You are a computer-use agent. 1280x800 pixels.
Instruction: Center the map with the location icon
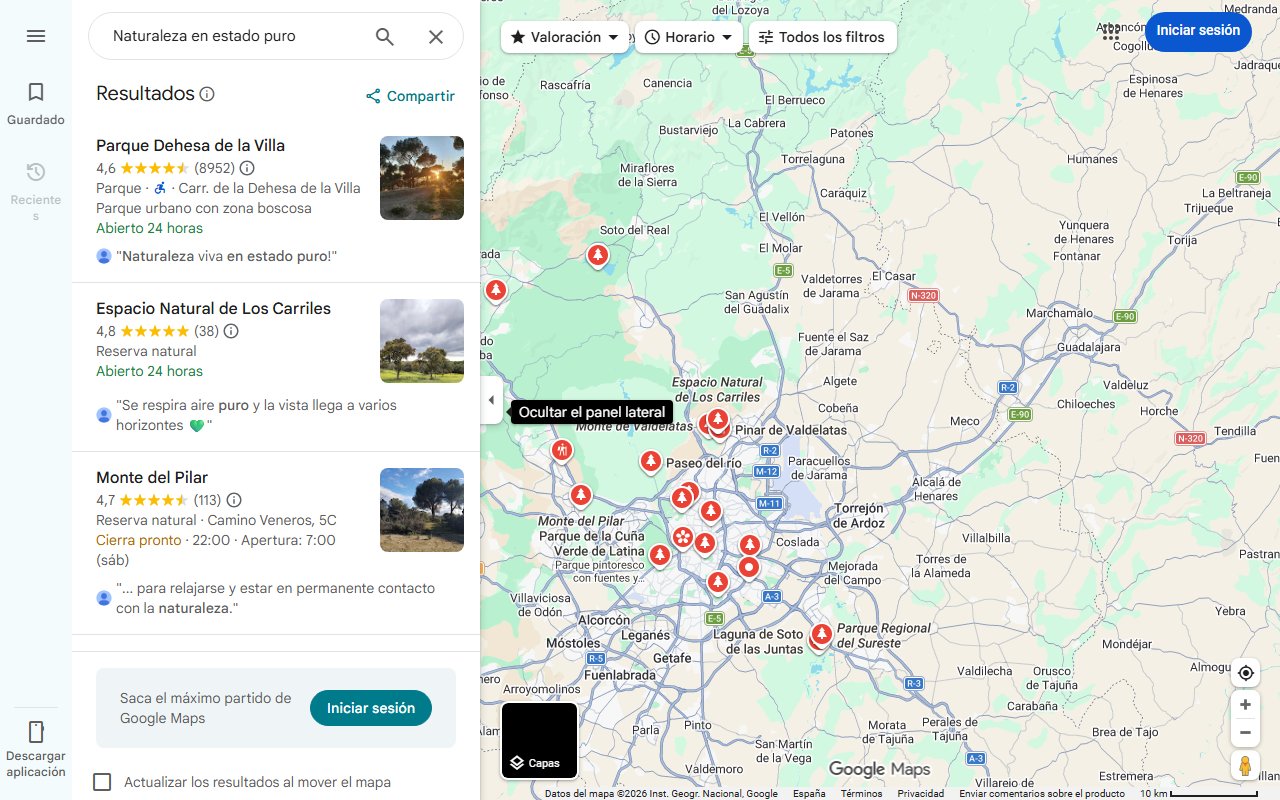pos(1245,673)
